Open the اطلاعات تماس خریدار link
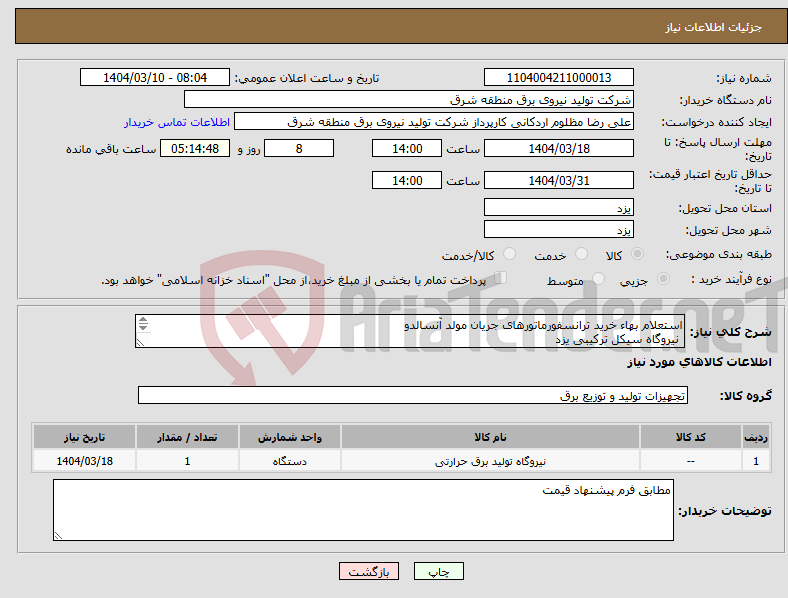The width and height of the screenshot is (788, 598). pos(177,122)
